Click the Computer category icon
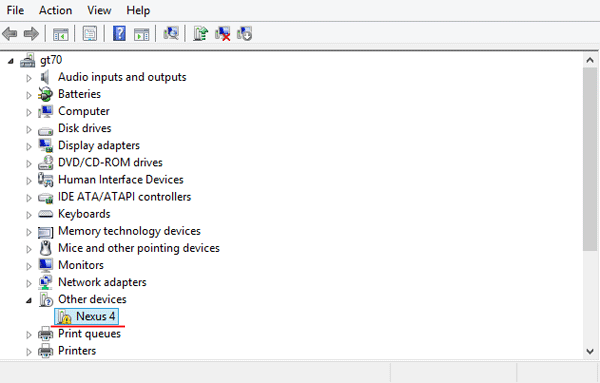Image resolution: width=600 pixels, height=383 pixels. click(46, 111)
